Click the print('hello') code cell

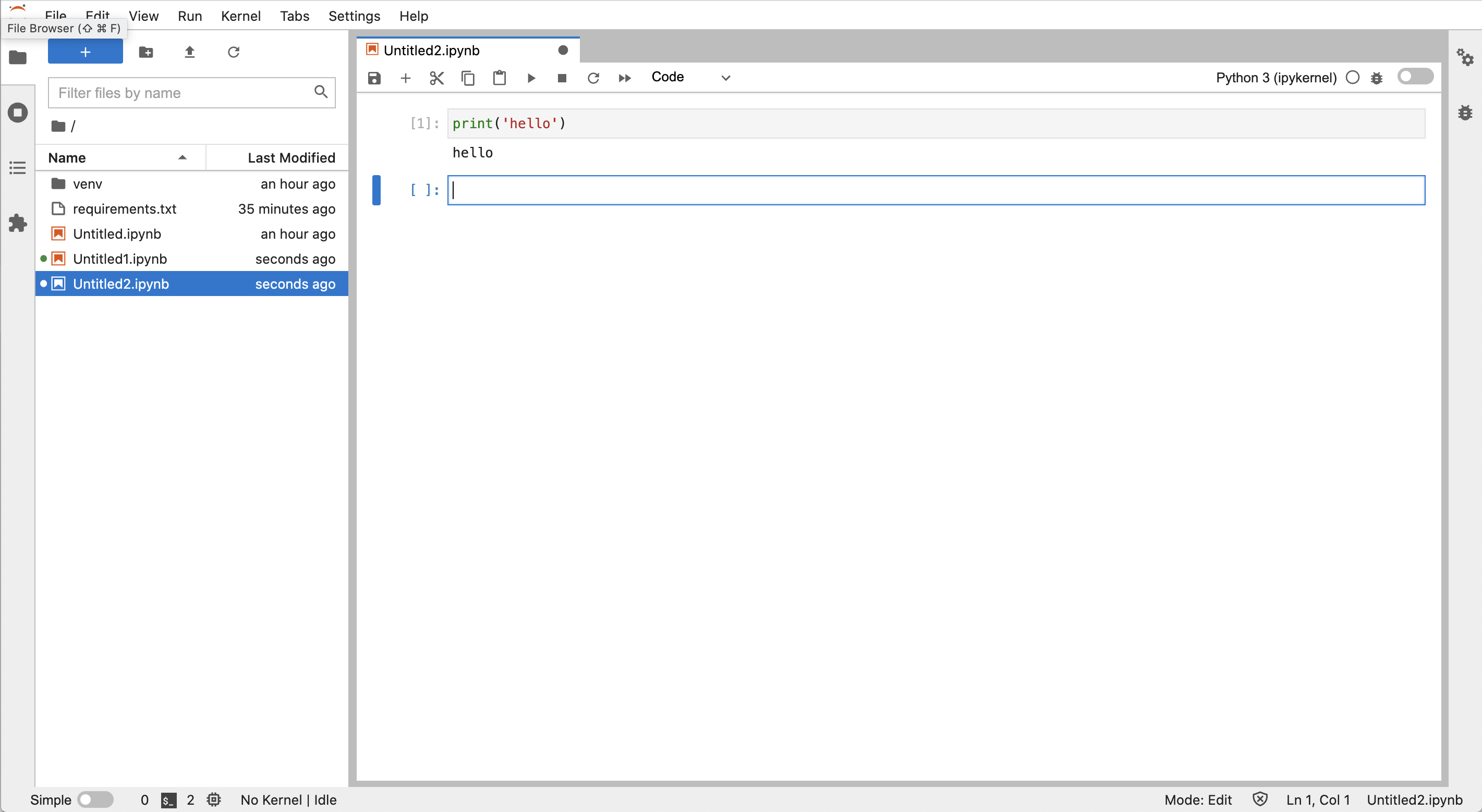(936, 123)
